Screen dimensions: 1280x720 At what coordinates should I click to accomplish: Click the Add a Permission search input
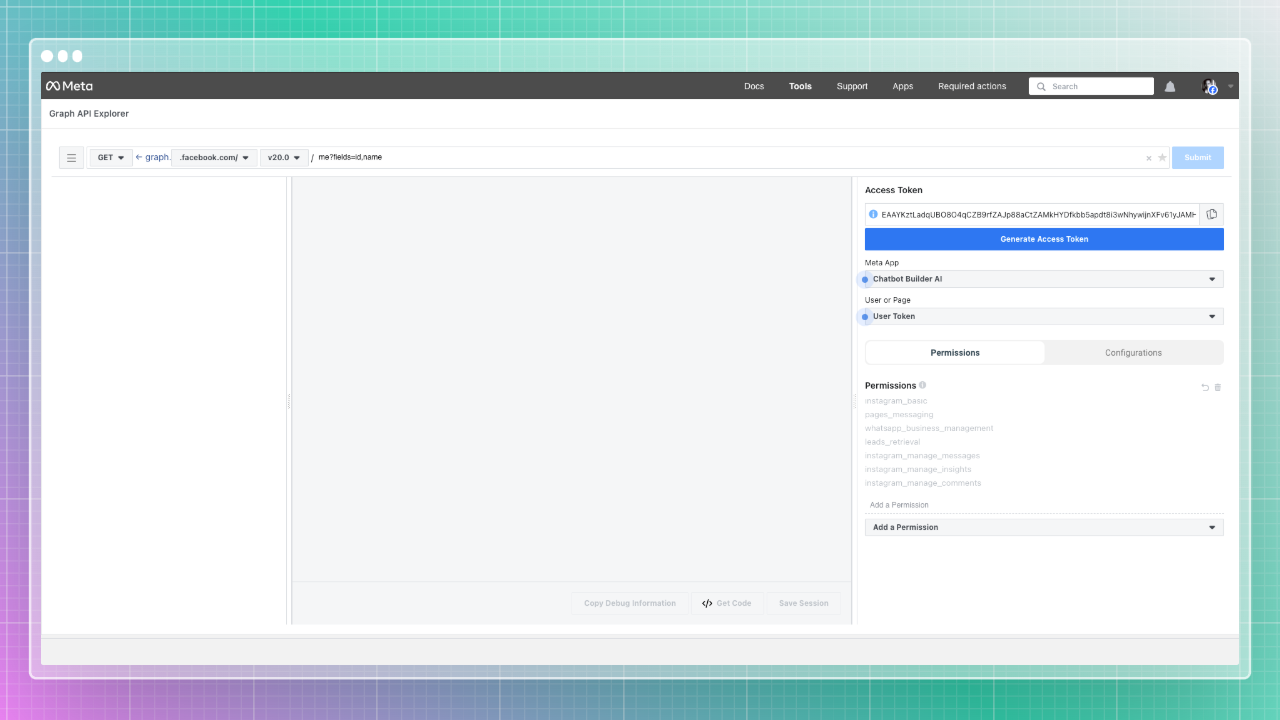1044,505
